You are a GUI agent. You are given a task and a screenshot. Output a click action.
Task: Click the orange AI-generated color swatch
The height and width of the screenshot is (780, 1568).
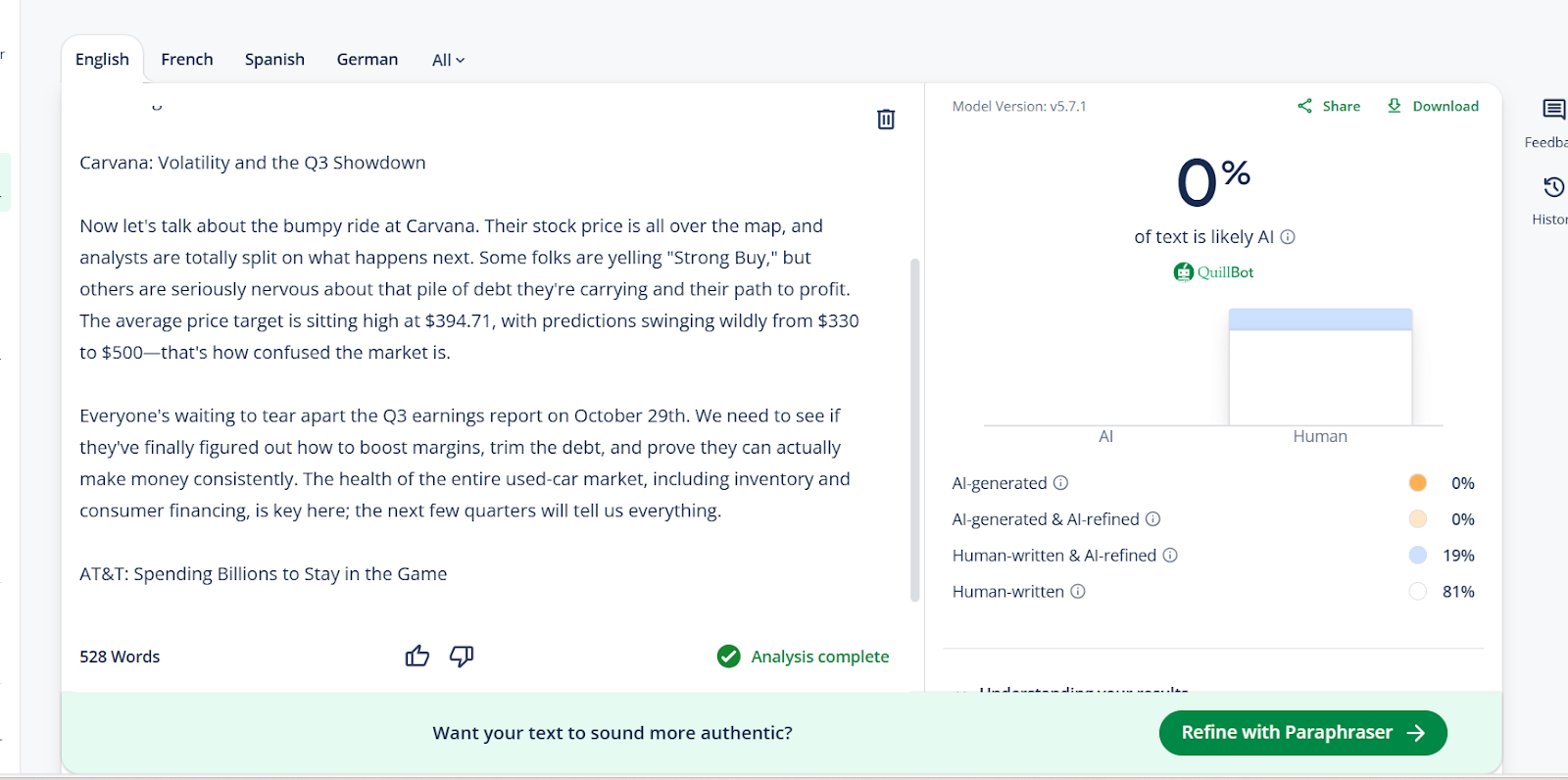tap(1418, 483)
